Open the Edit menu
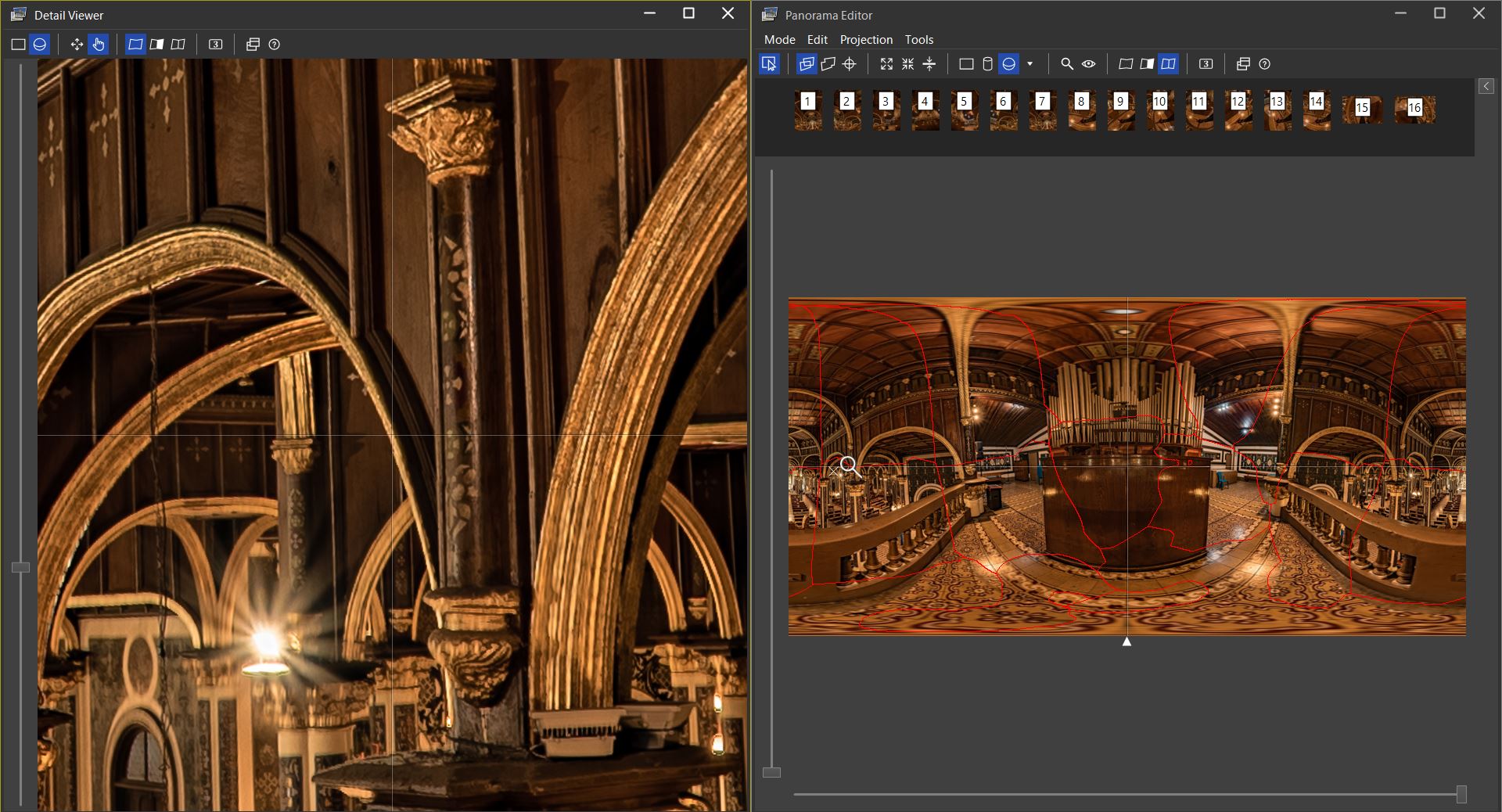The height and width of the screenshot is (812, 1502). (x=817, y=39)
